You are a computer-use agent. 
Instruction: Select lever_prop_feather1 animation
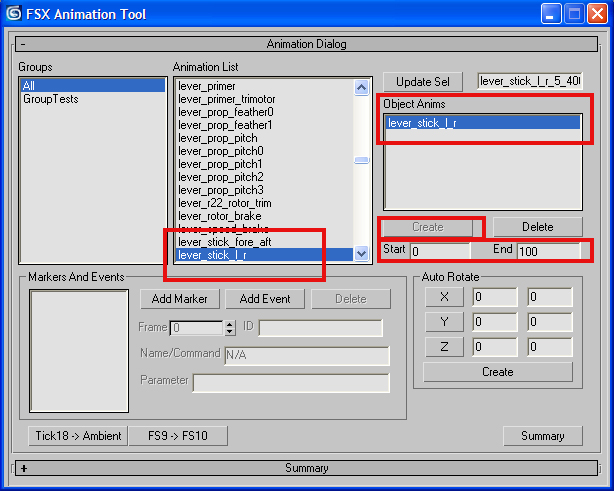[264, 125]
